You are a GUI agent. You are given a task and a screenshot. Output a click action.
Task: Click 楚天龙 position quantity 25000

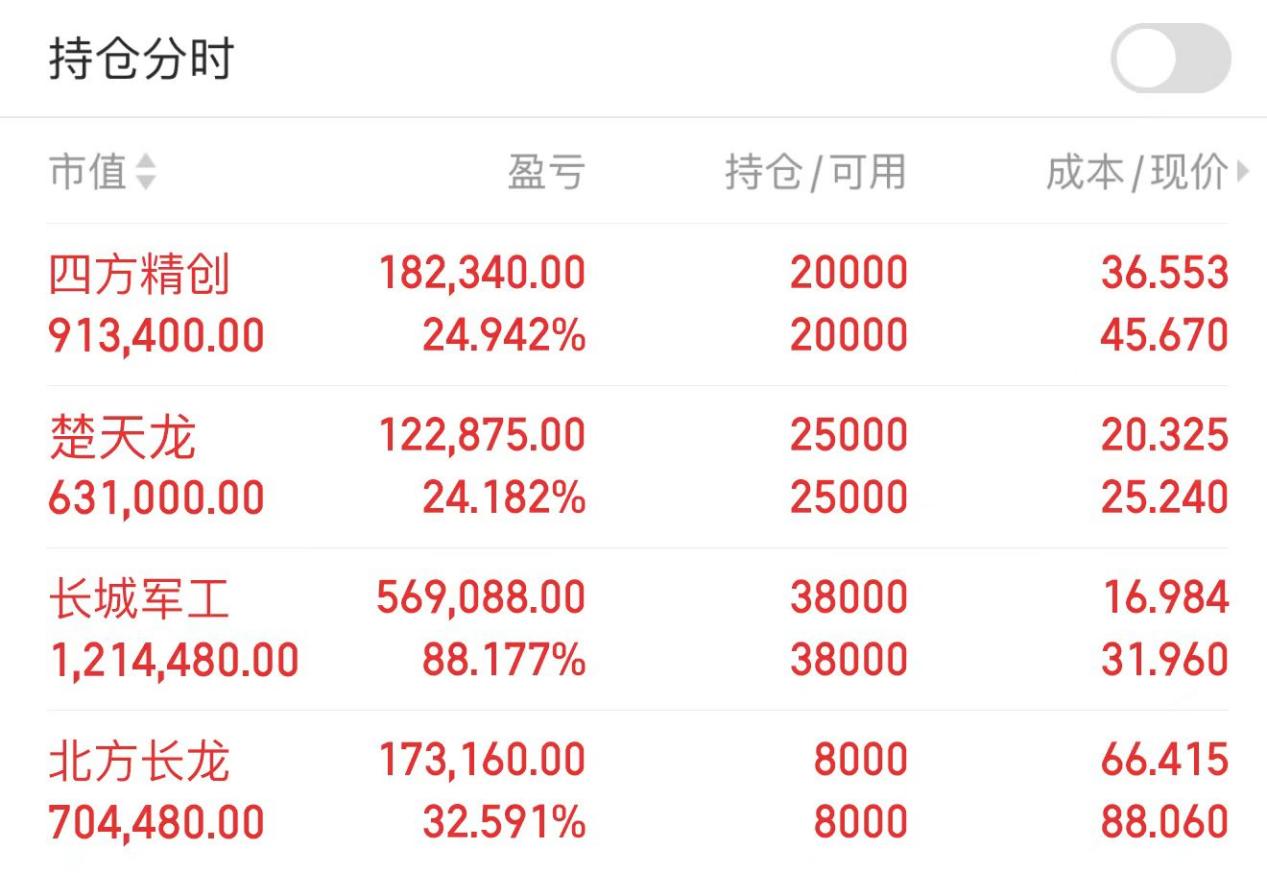point(849,435)
